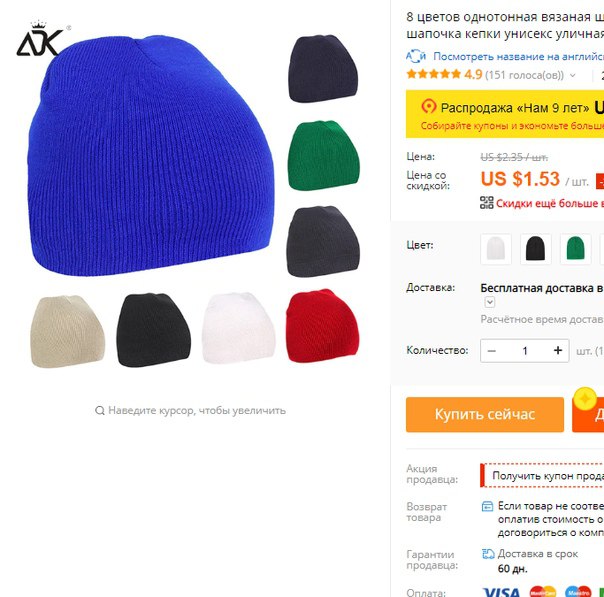This screenshot has width=604, height=597.
Task: Click the location pin sale icon
Action: (x=428, y=107)
